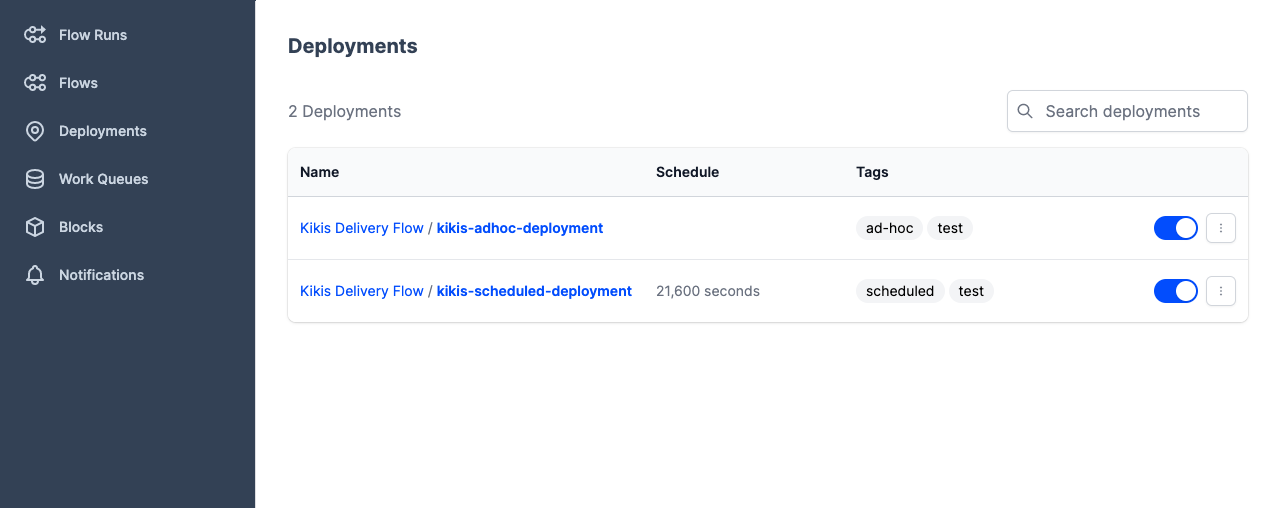Click the Name column header
Screen dimensions: 1280x508
click(320, 172)
